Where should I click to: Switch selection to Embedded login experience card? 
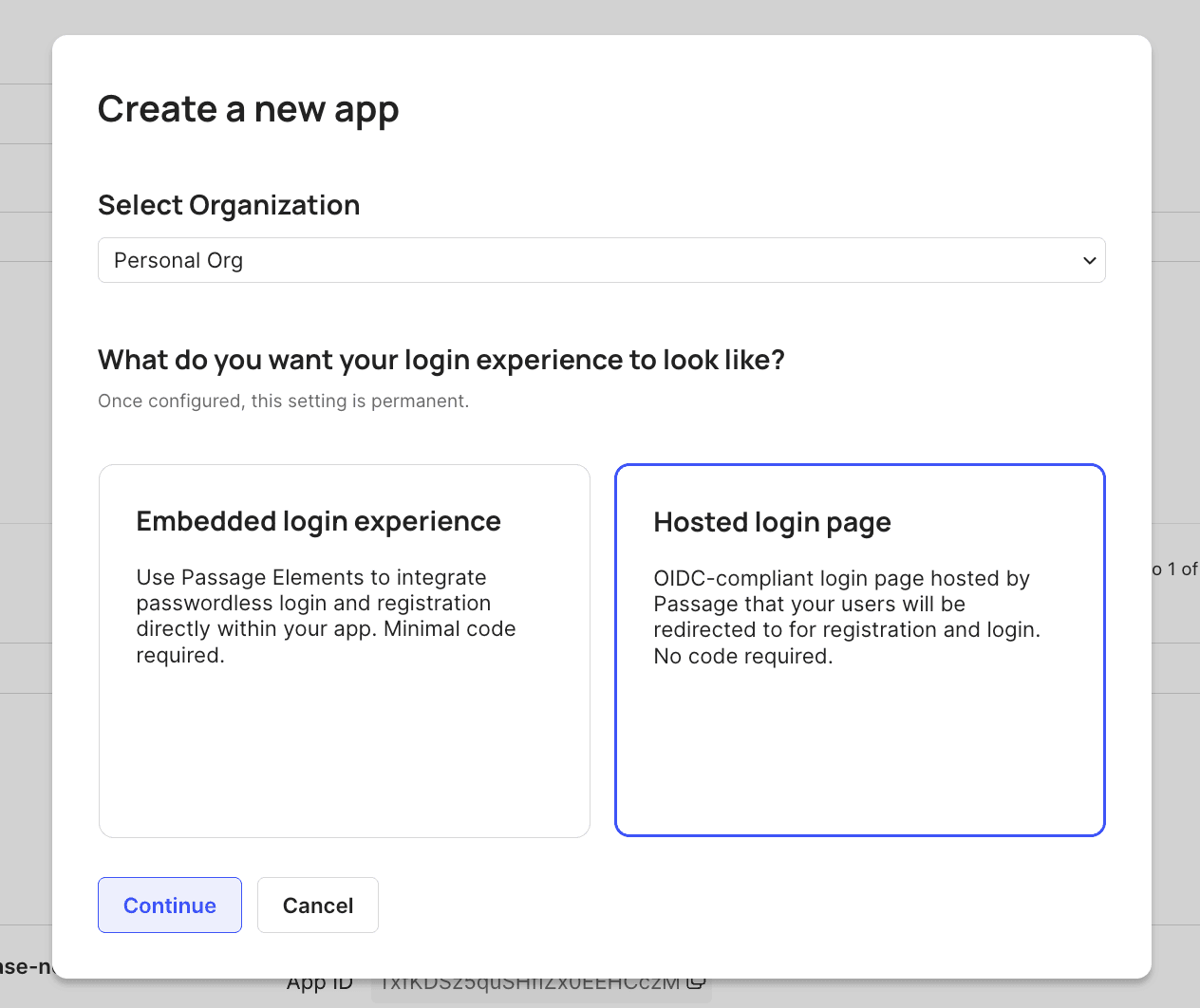coord(344,649)
